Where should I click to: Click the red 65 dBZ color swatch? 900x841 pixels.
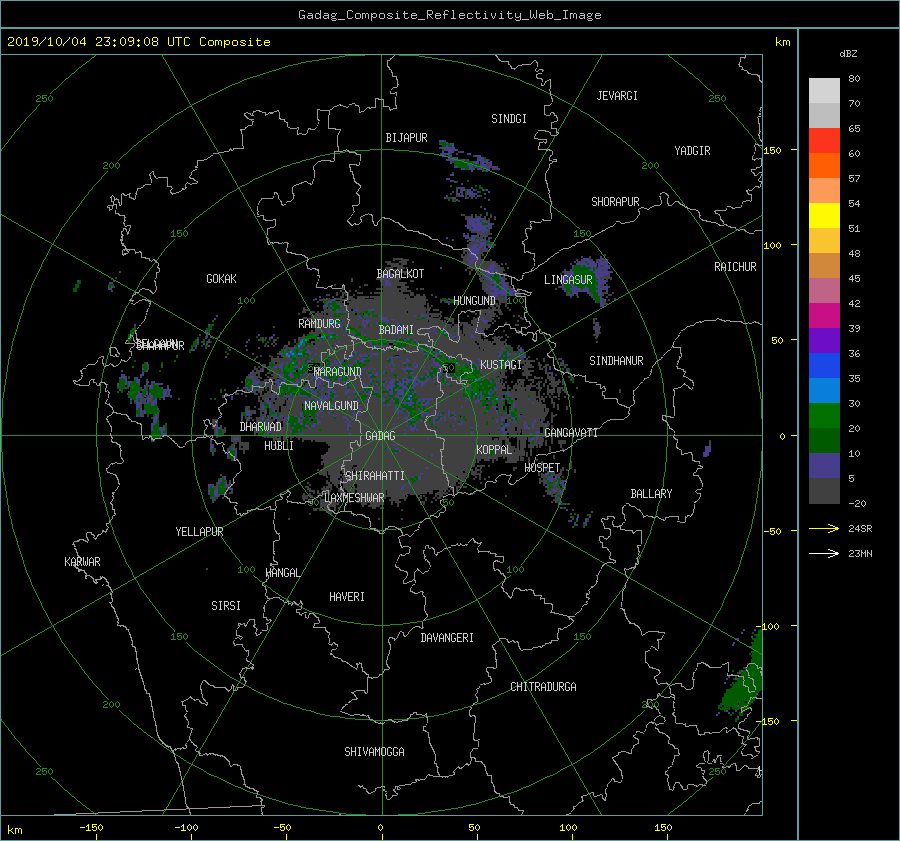[824, 140]
